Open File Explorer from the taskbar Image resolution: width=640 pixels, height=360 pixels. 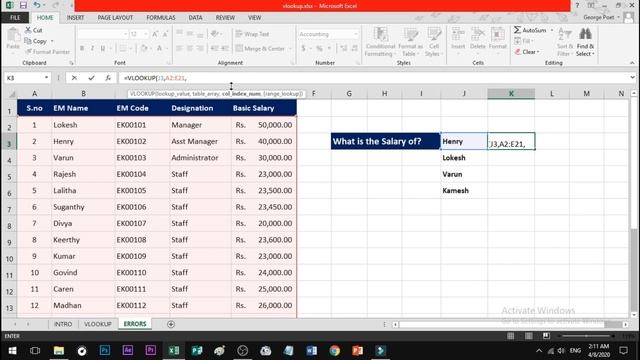click(59, 351)
